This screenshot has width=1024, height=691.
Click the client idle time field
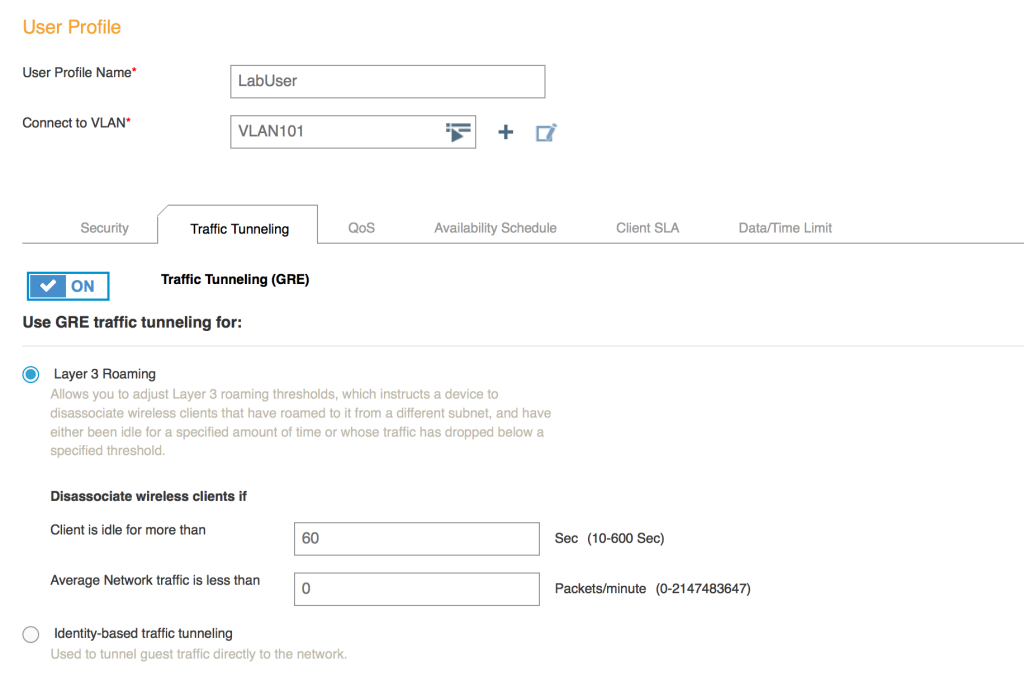point(417,539)
